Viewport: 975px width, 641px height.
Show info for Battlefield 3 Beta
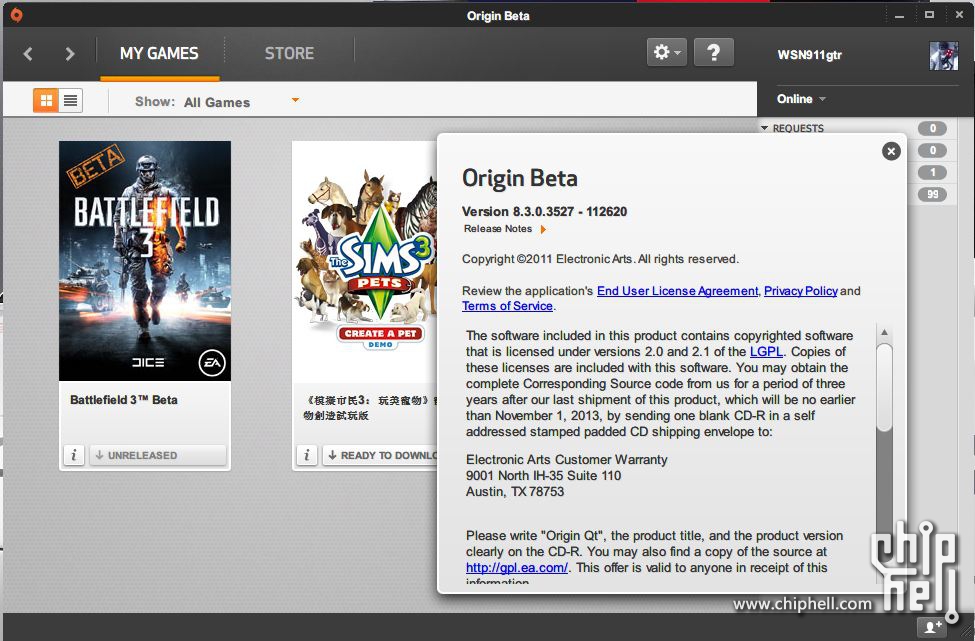[x=74, y=455]
